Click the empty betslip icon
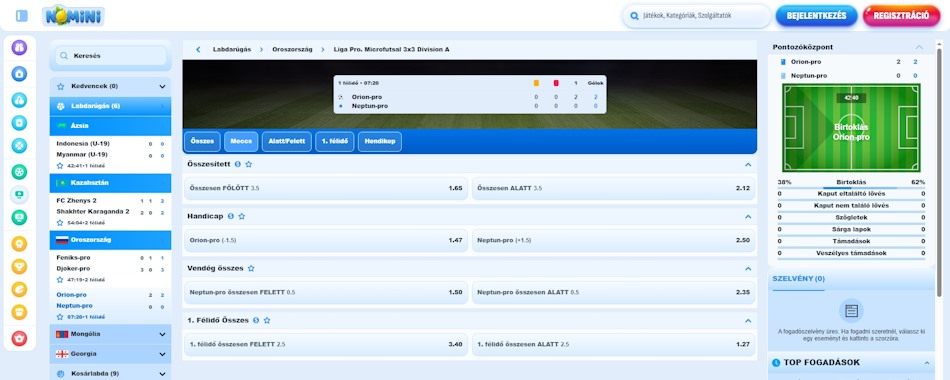The image size is (950, 380). pos(851,311)
